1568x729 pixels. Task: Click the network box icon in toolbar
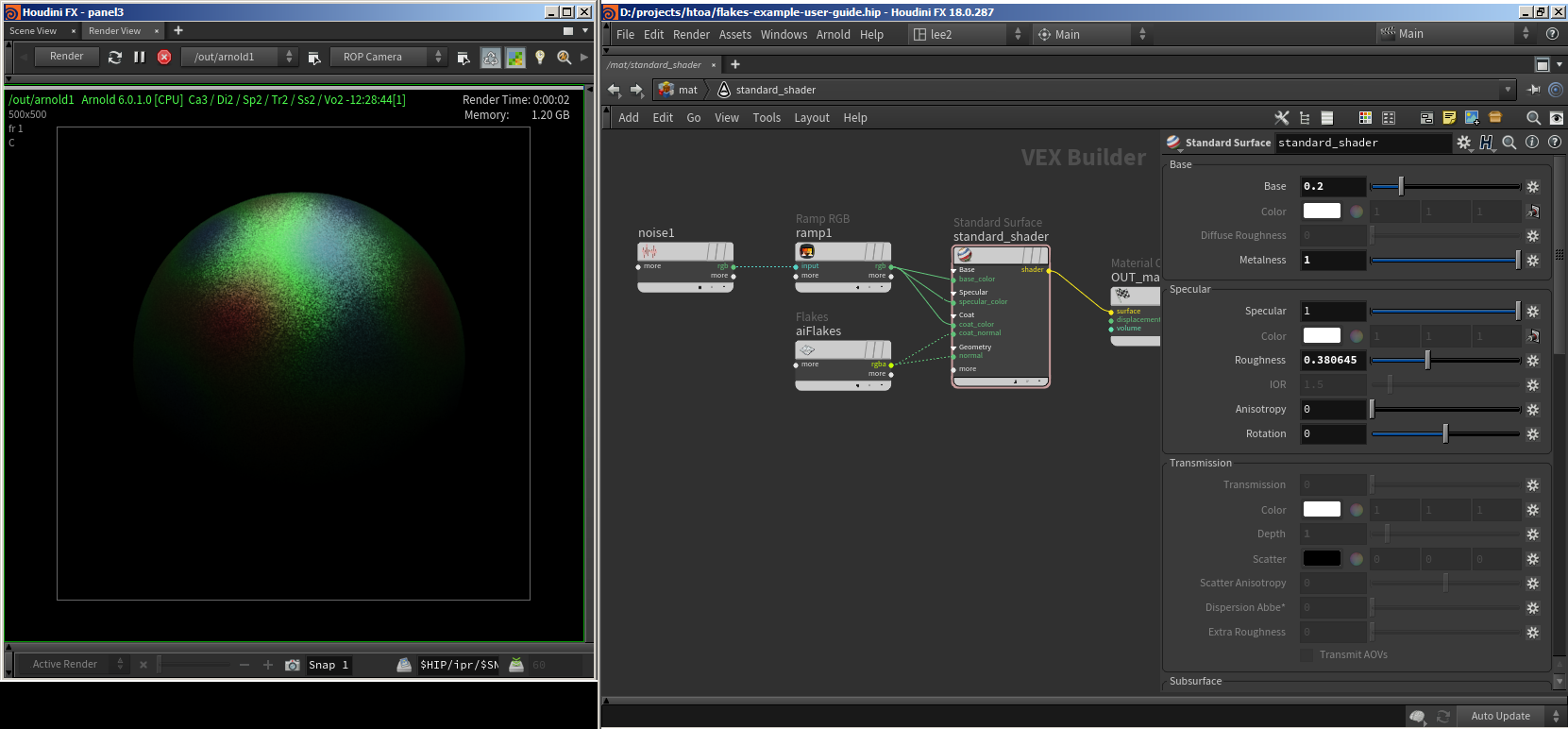point(1426,118)
